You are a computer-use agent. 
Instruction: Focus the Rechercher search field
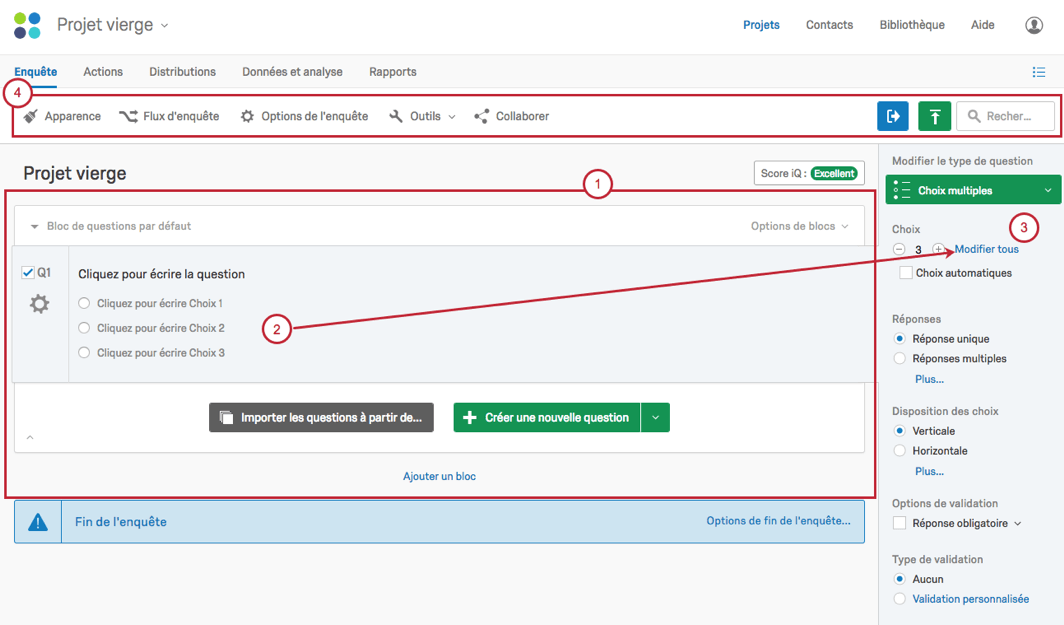coord(1006,116)
